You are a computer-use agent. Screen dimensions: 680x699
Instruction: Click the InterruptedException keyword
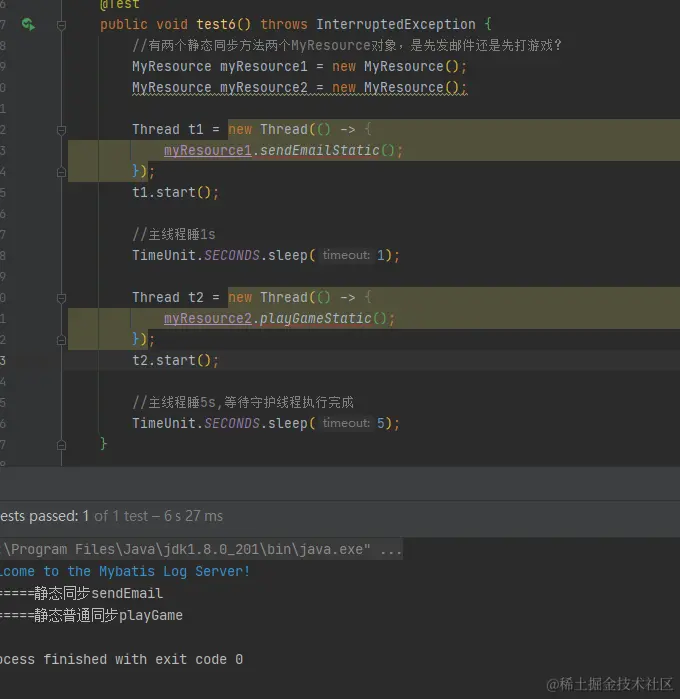[396, 25]
